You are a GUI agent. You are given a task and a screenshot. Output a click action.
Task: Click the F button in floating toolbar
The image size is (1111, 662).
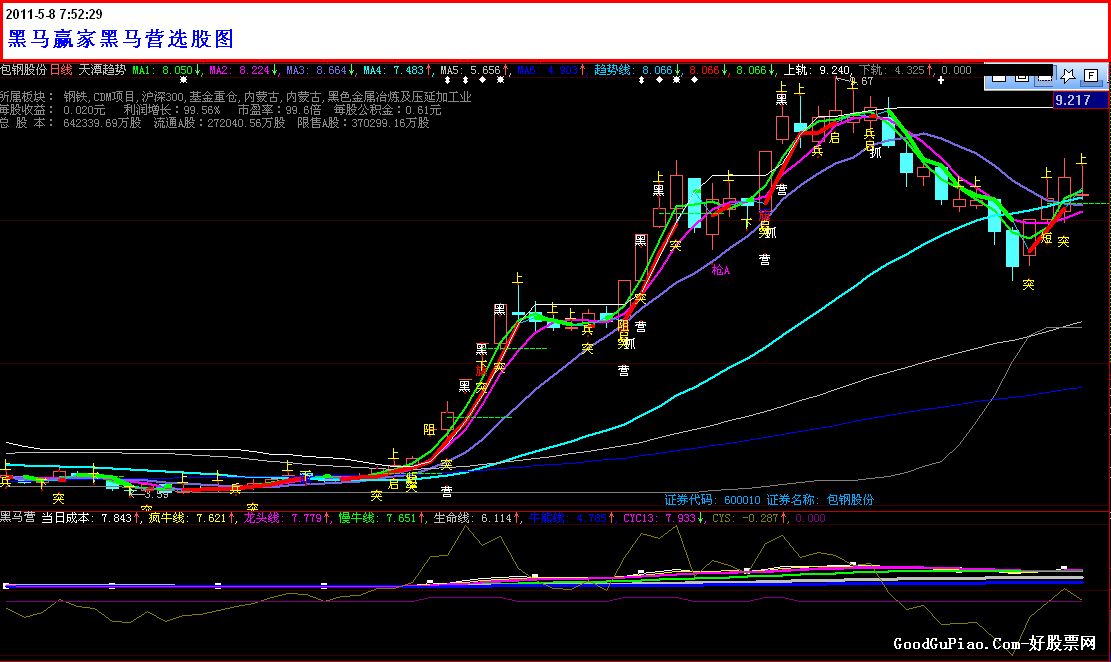(x=1090, y=75)
